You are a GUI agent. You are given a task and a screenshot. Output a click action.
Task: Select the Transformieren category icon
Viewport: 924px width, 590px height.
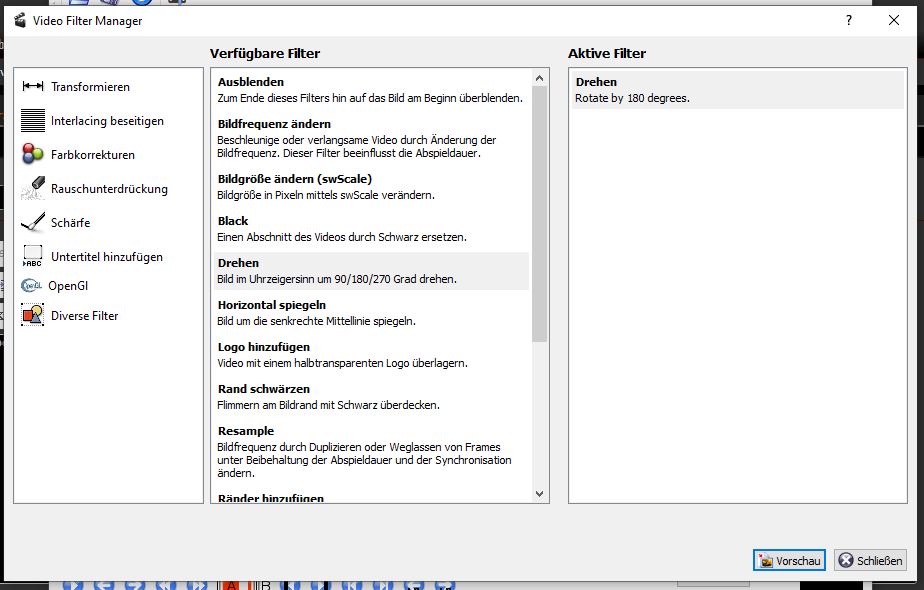tap(33, 87)
